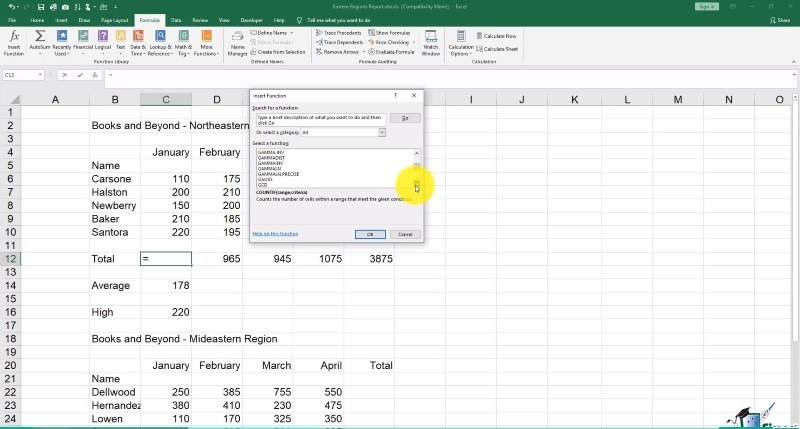
Task: Expand the 'Or select a category' dropdown
Action: pos(381,132)
